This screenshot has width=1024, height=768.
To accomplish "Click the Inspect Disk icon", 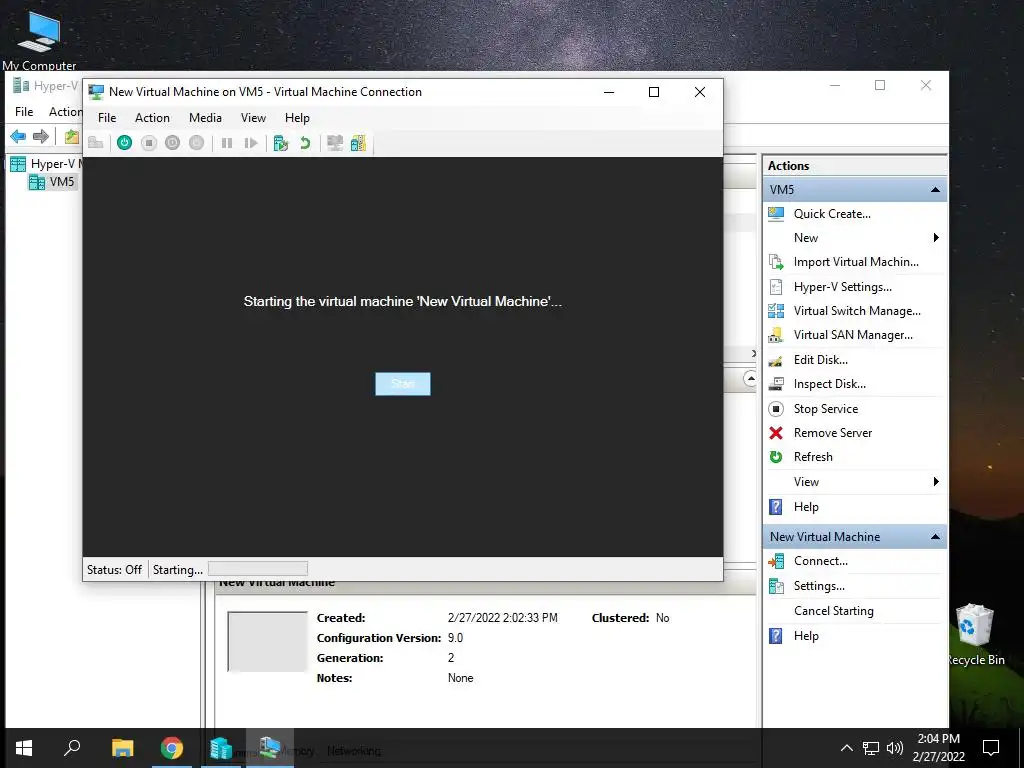I will point(776,384).
